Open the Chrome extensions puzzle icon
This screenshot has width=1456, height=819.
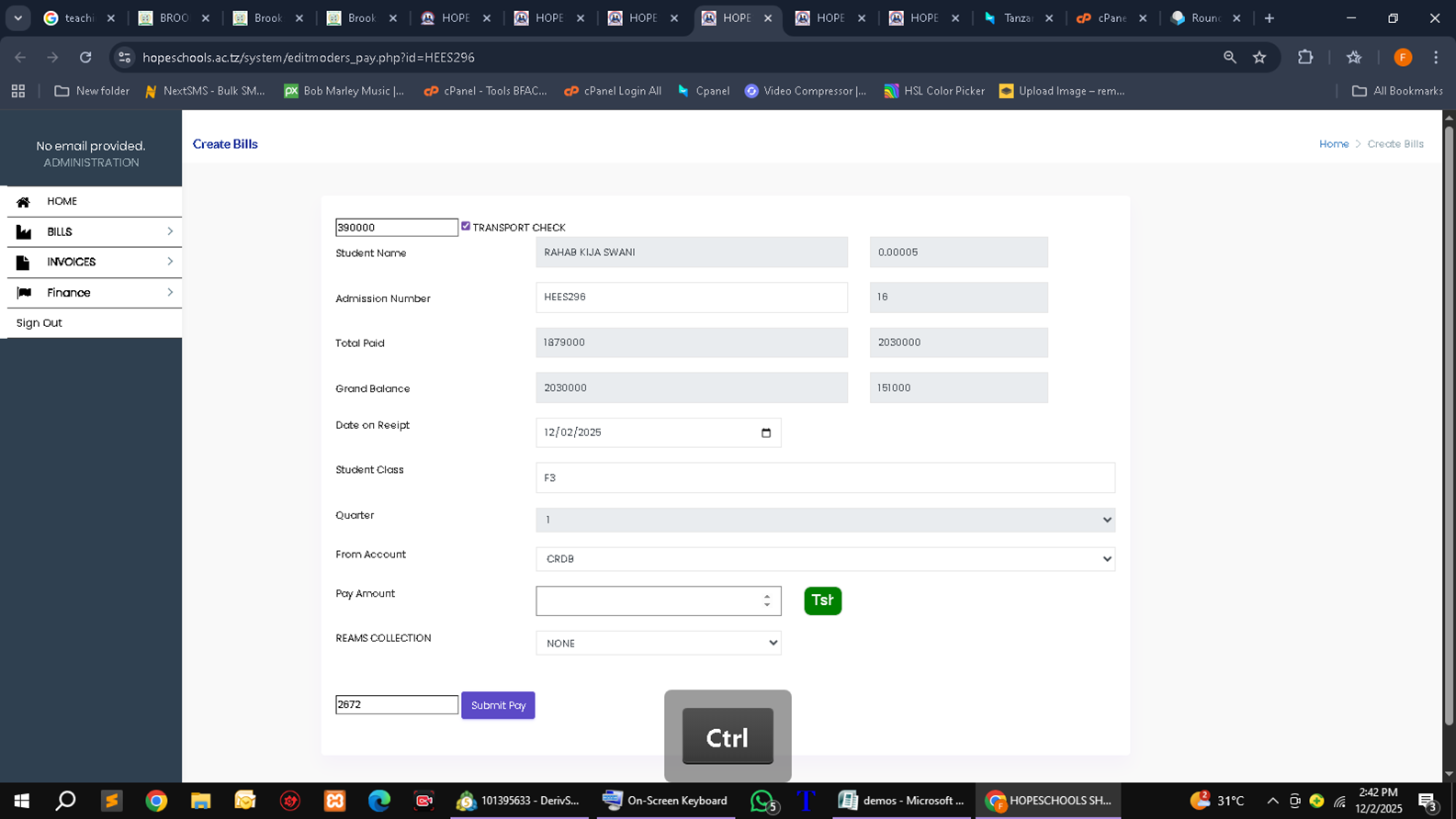tap(1305, 57)
